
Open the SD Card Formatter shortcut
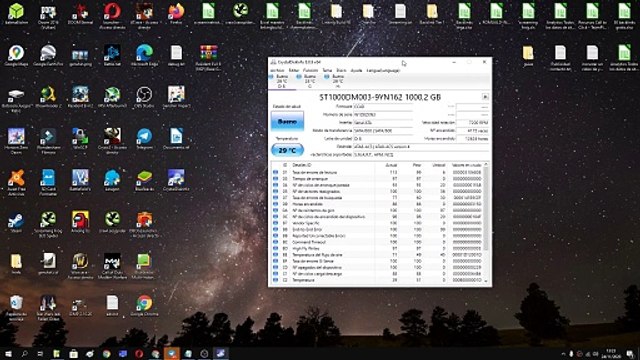pos(48,183)
